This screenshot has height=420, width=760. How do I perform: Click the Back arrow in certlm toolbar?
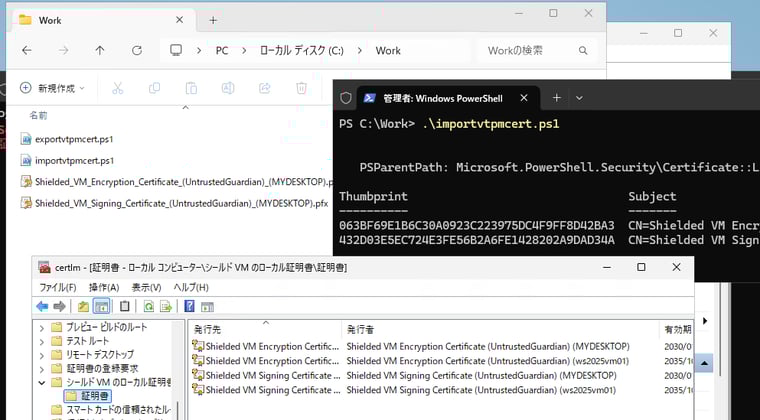tap(42, 306)
